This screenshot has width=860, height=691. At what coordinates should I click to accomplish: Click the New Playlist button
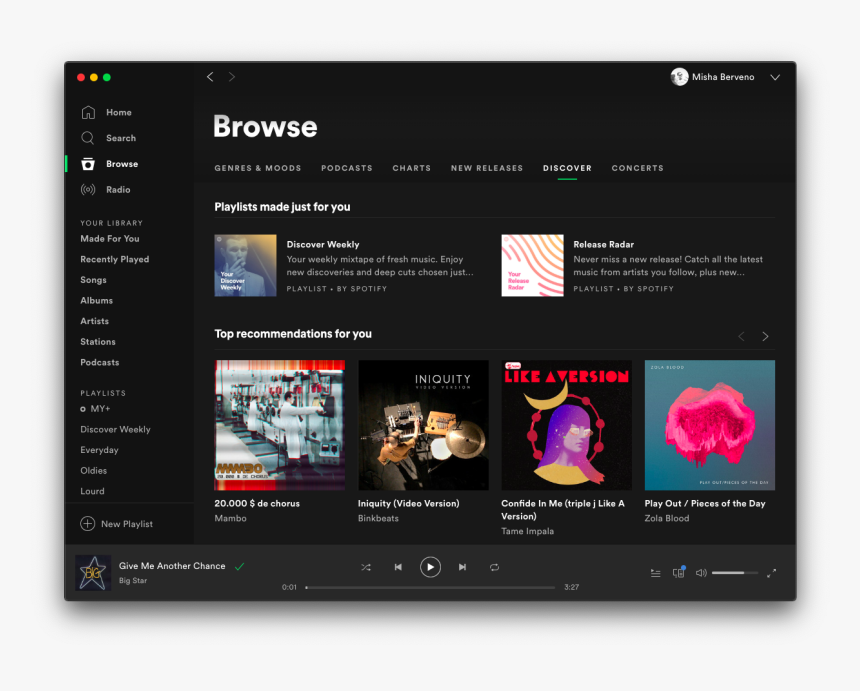point(116,524)
